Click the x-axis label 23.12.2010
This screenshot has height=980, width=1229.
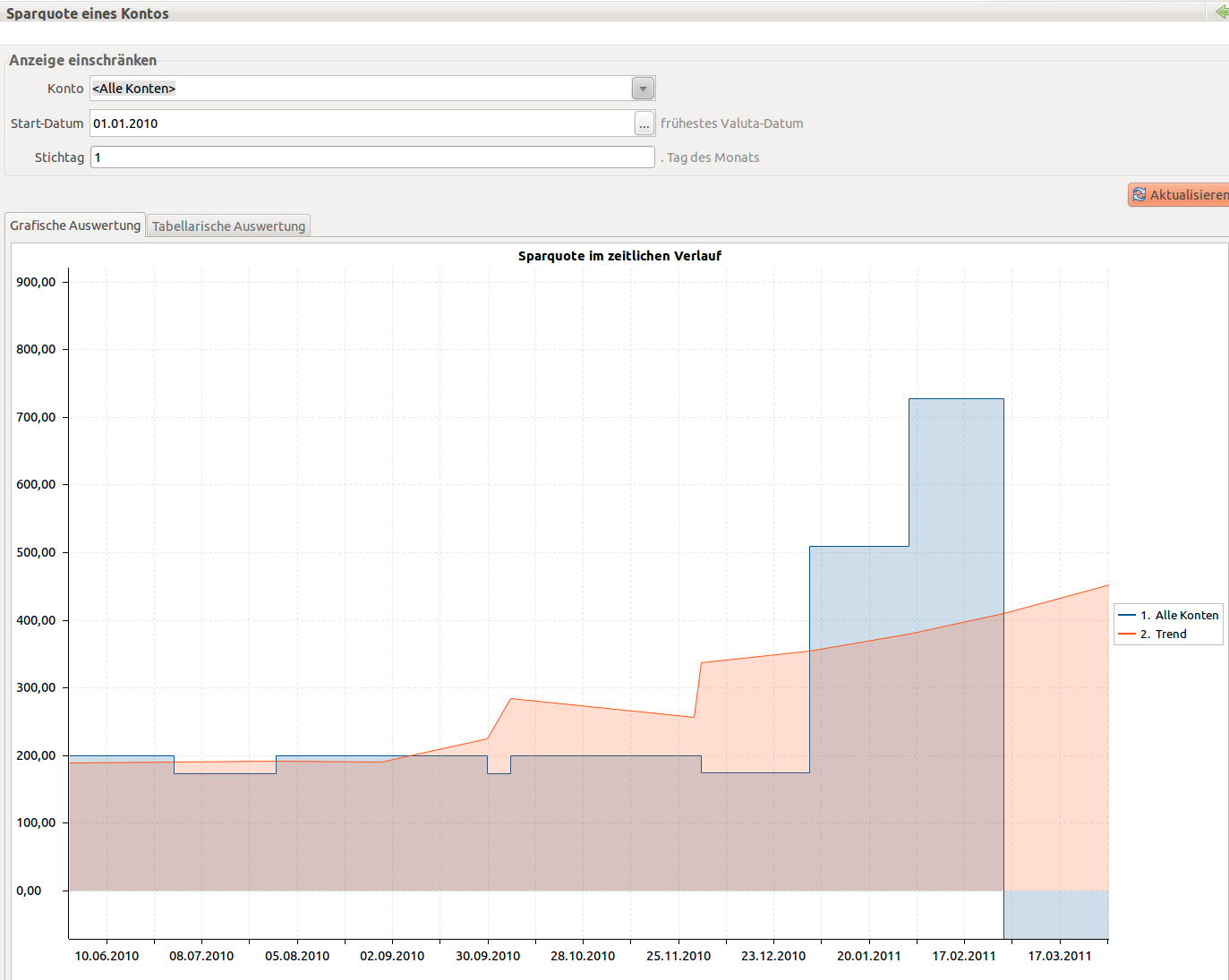(x=773, y=956)
